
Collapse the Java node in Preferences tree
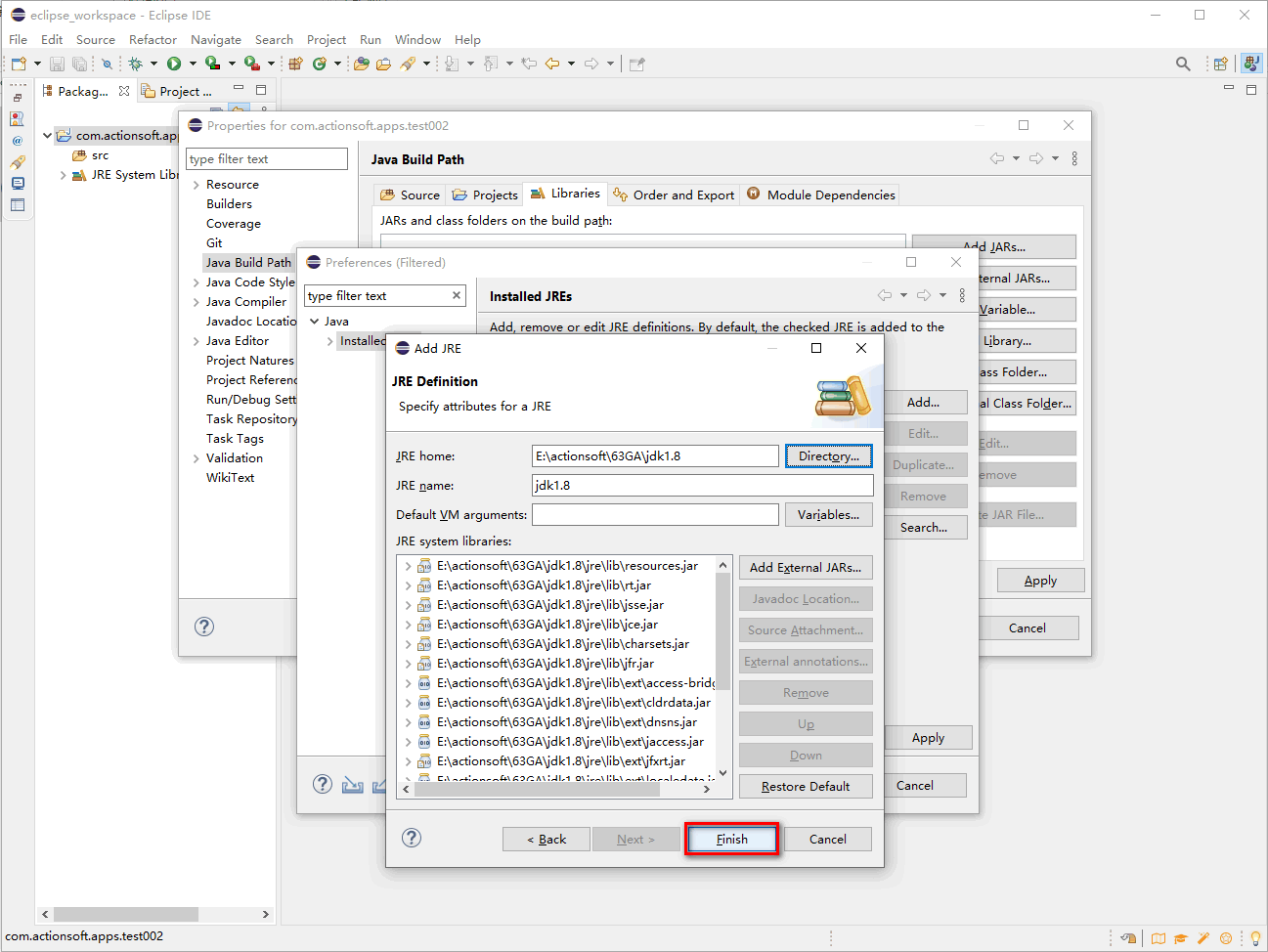point(315,321)
